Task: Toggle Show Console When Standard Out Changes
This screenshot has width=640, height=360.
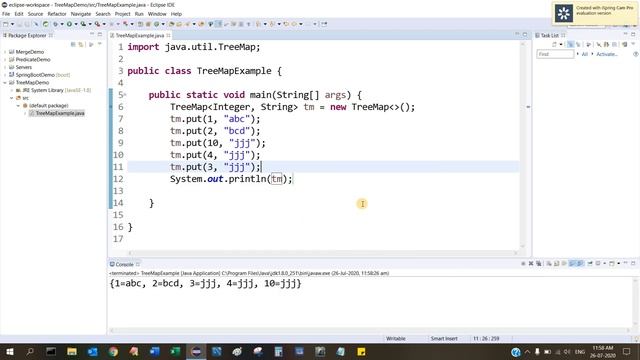Action: coord(573,264)
